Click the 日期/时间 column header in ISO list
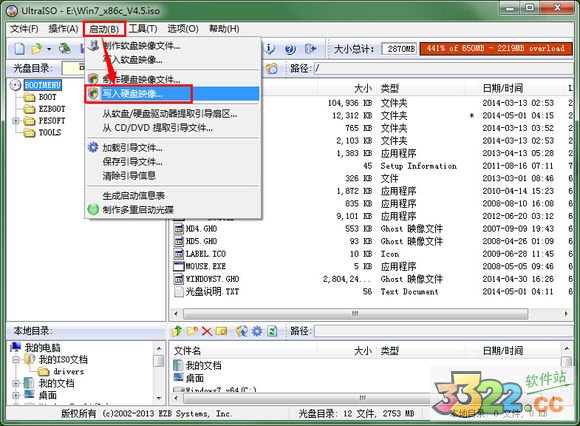This screenshot has width=580, height=426. pyautogui.click(x=502, y=88)
